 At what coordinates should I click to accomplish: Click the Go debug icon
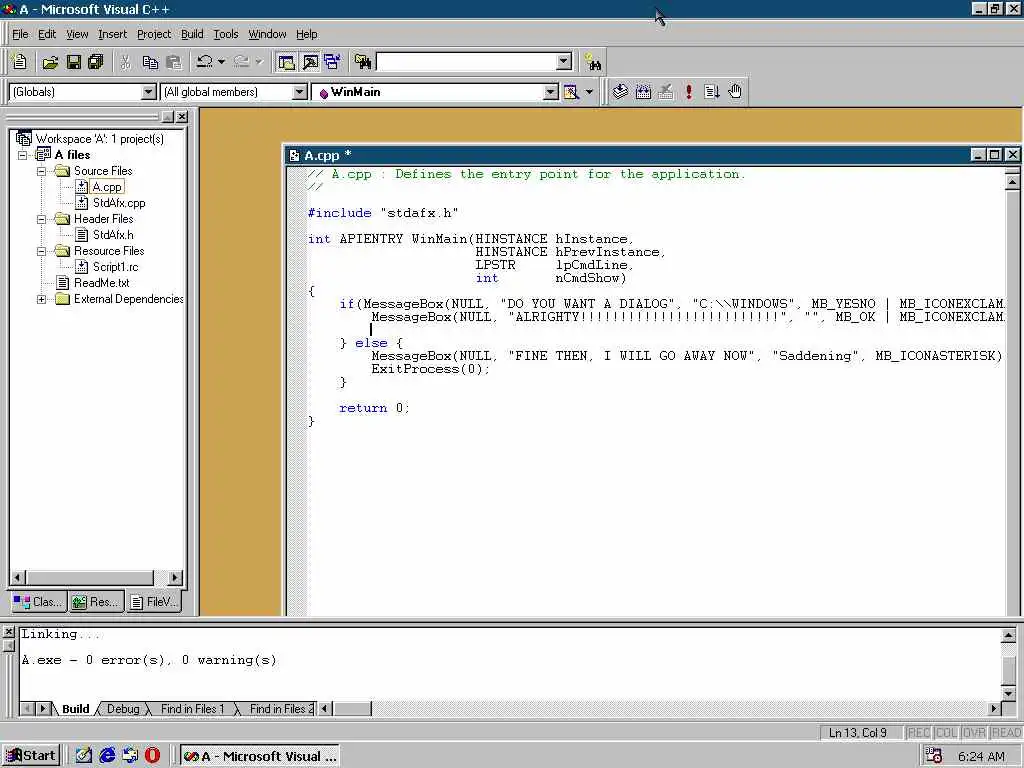pyautogui.click(x=712, y=91)
